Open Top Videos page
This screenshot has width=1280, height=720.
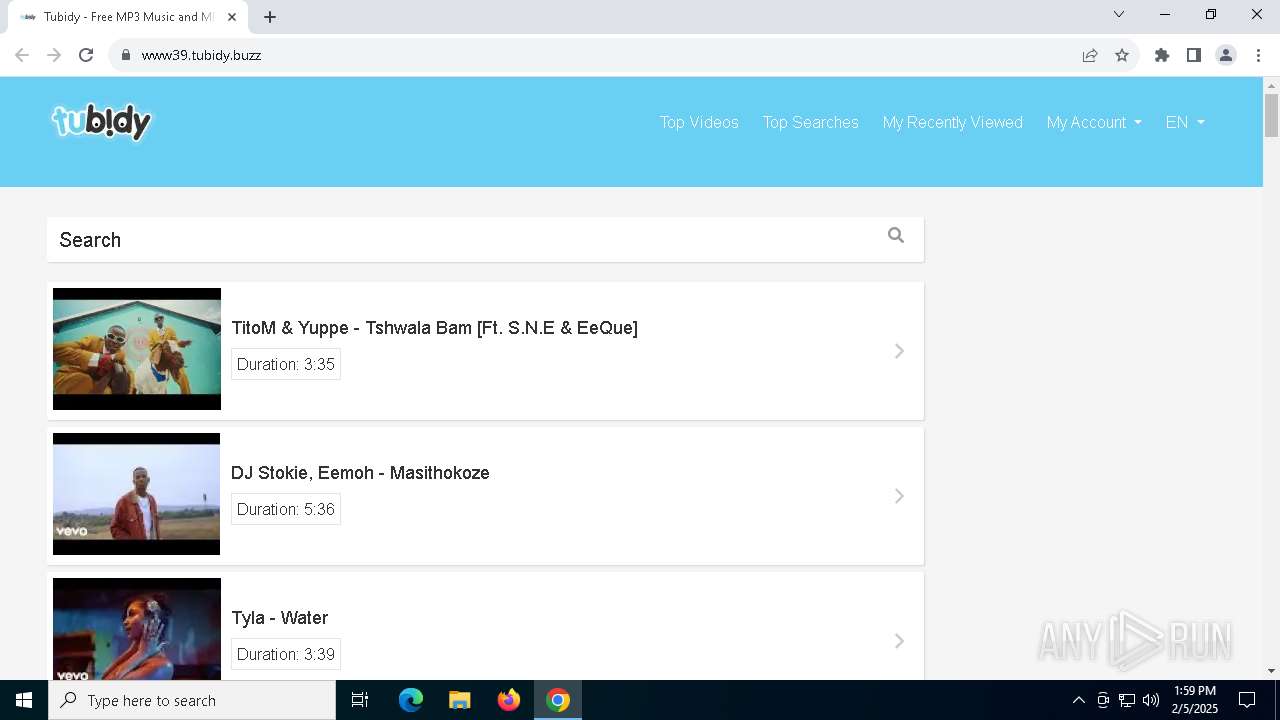[x=699, y=122]
